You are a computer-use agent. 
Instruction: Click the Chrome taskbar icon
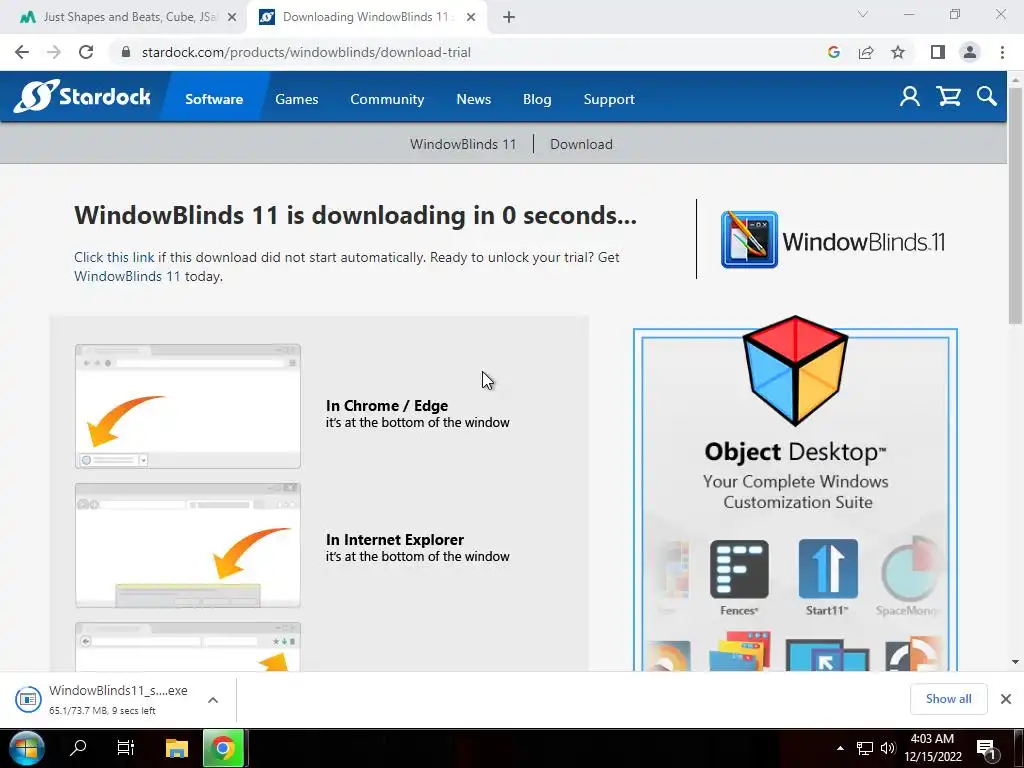point(223,748)
